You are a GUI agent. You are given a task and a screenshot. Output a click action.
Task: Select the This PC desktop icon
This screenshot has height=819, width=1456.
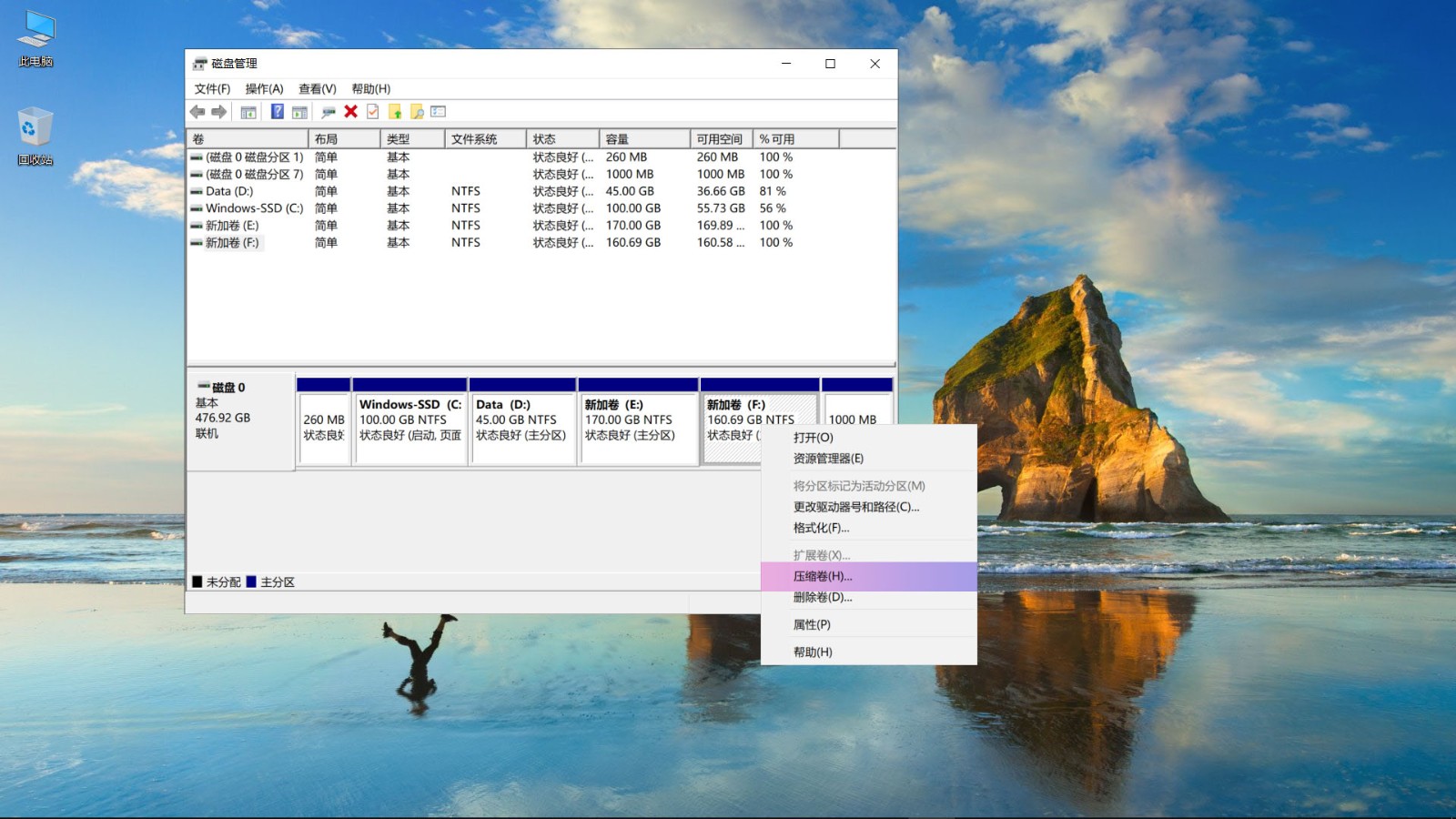pyautogui.click(x=35, y=39)
